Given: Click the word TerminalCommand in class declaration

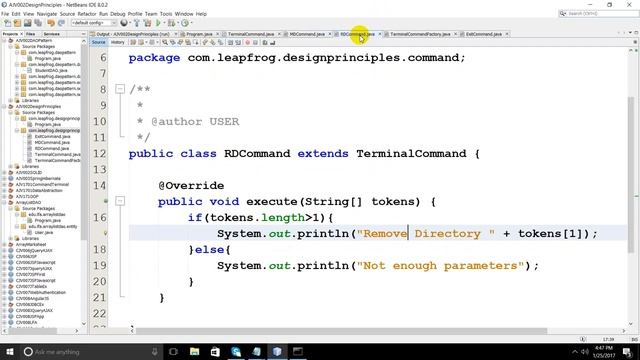Looking at the screenshot, I should [x=411, y=154].
